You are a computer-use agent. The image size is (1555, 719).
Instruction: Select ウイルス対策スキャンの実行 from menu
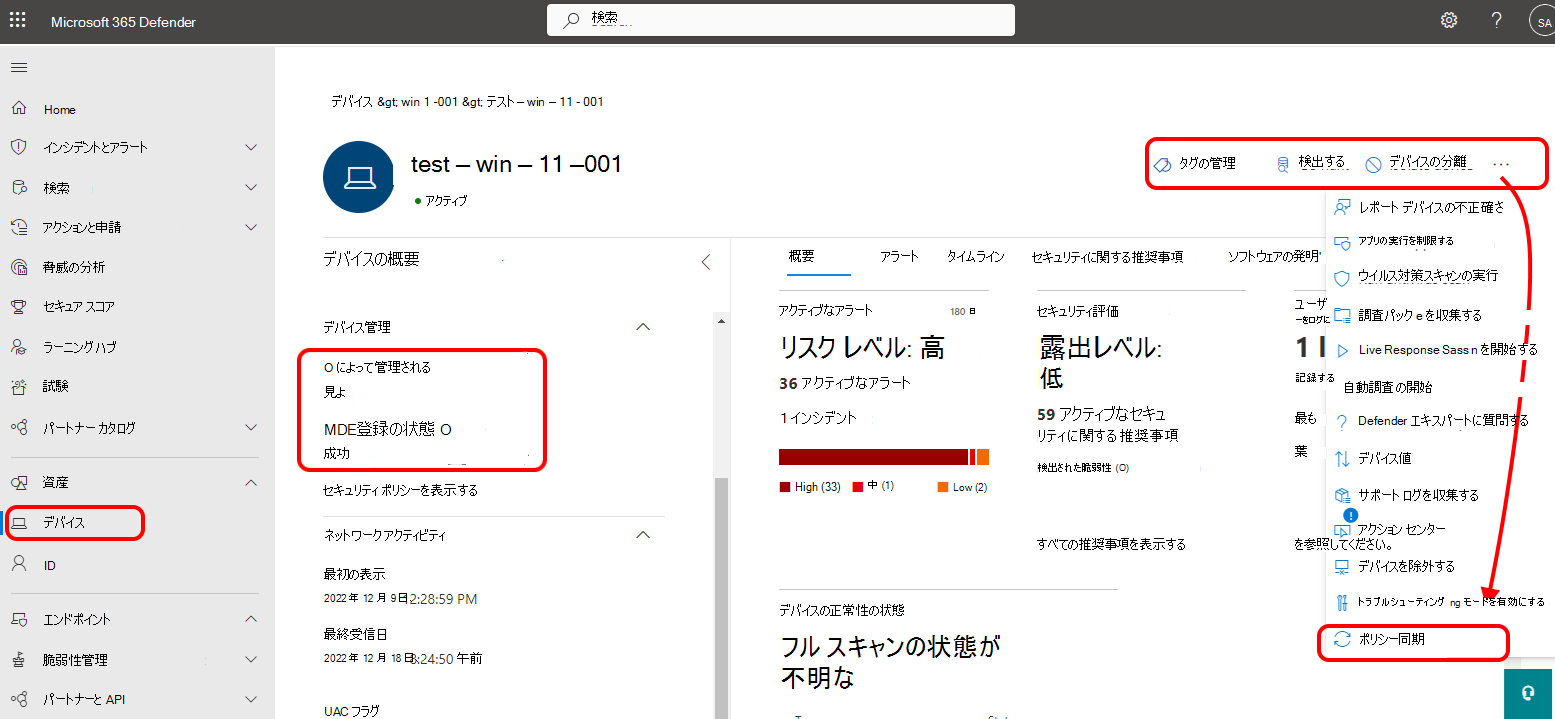[1427, 275]
